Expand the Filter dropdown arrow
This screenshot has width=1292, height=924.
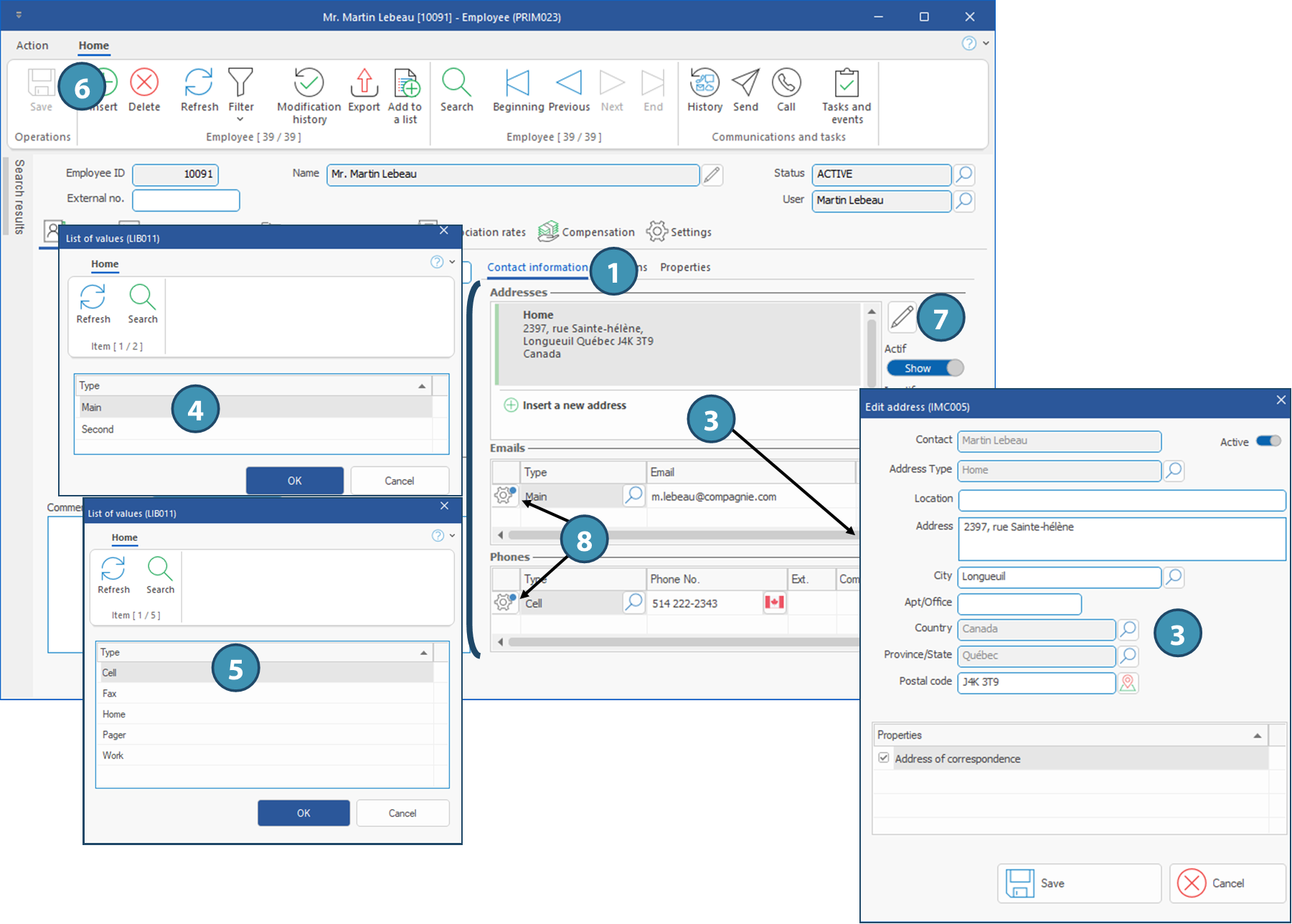point(240,119)
